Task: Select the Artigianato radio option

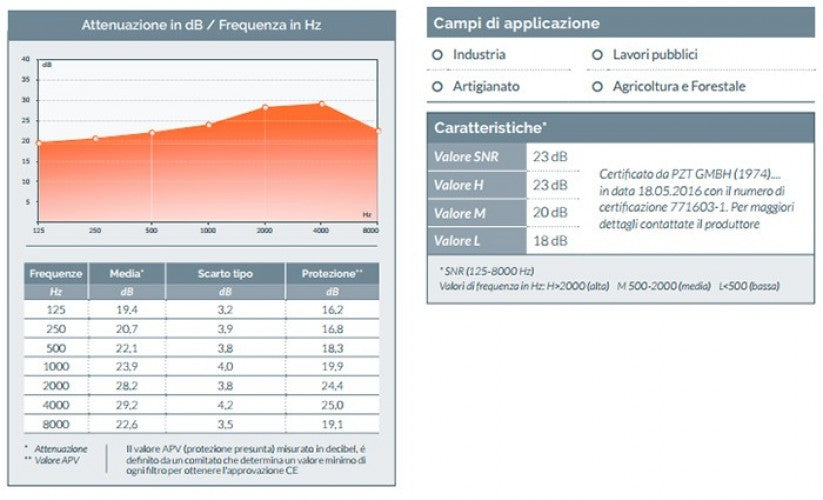Action: tap(438, 87)
